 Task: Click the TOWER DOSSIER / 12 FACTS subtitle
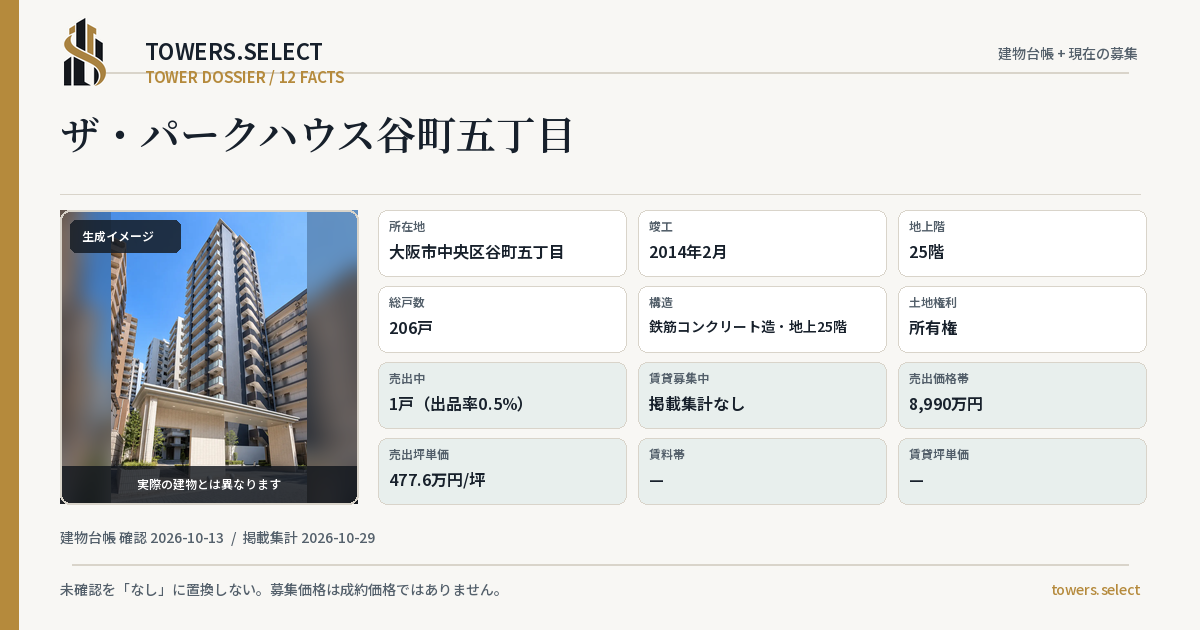tap(245, 77)
